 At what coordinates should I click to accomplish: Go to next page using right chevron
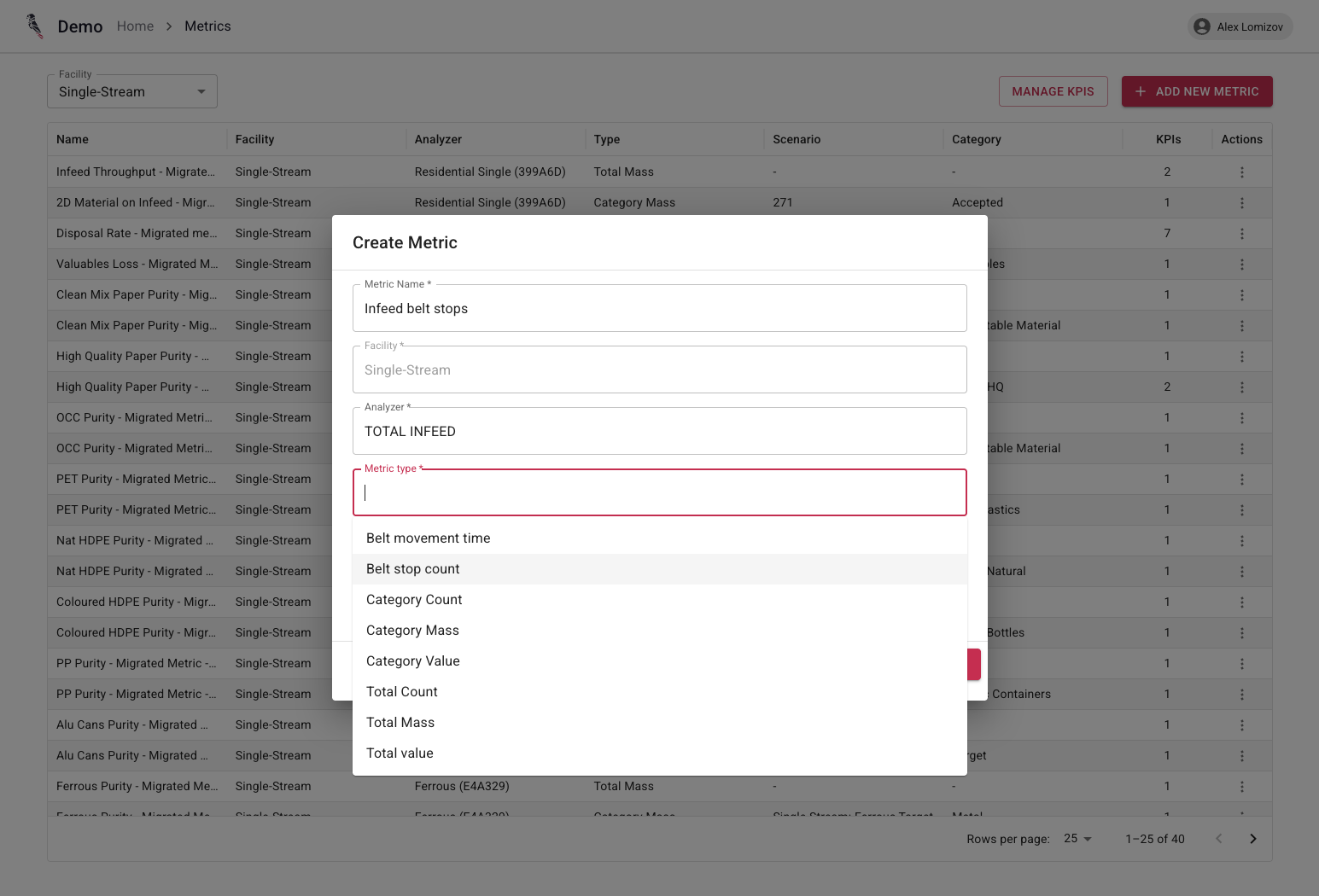[x=1252, y=838]
